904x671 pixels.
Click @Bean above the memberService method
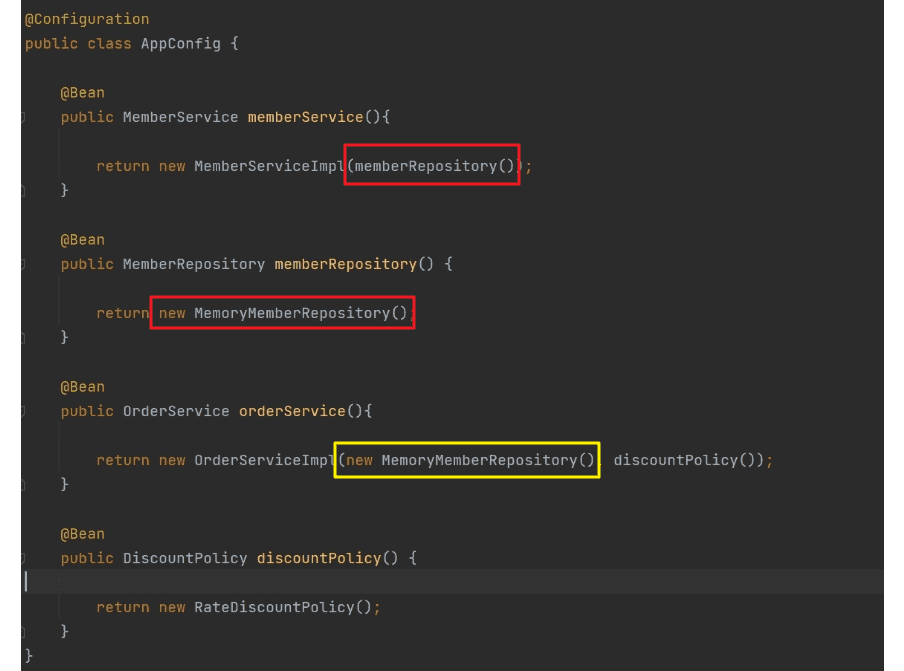click(82, 93)
